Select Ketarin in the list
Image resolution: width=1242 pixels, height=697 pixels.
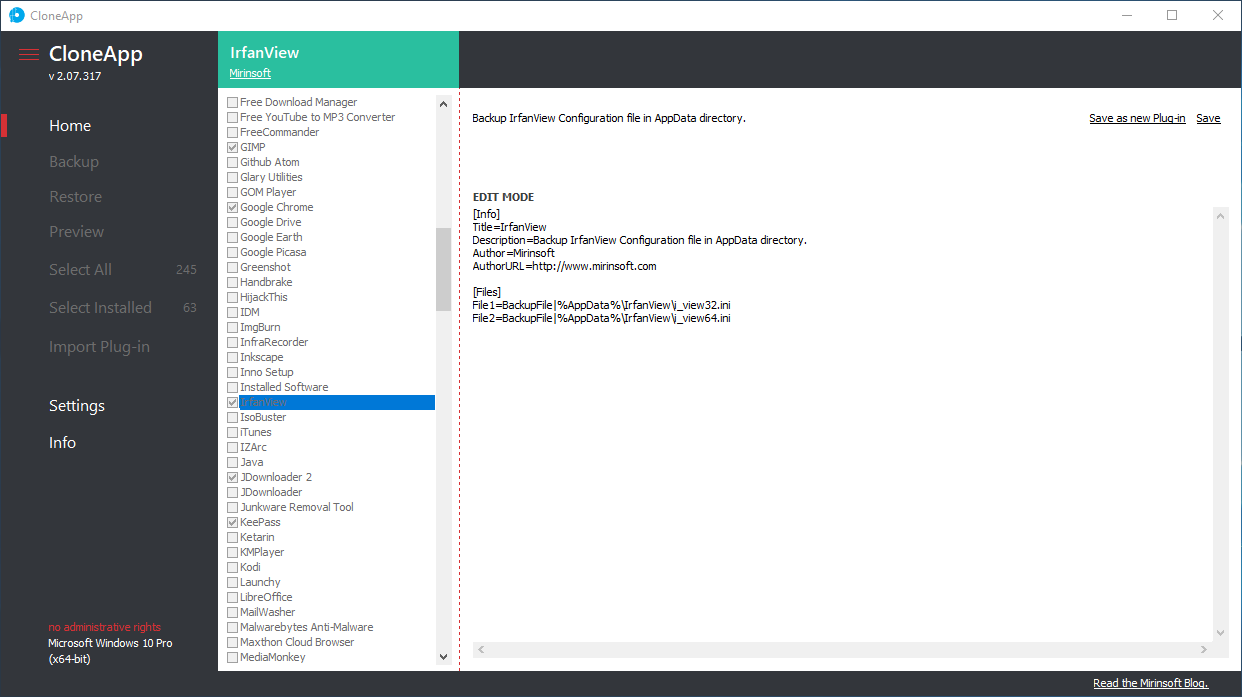point(257,537)
